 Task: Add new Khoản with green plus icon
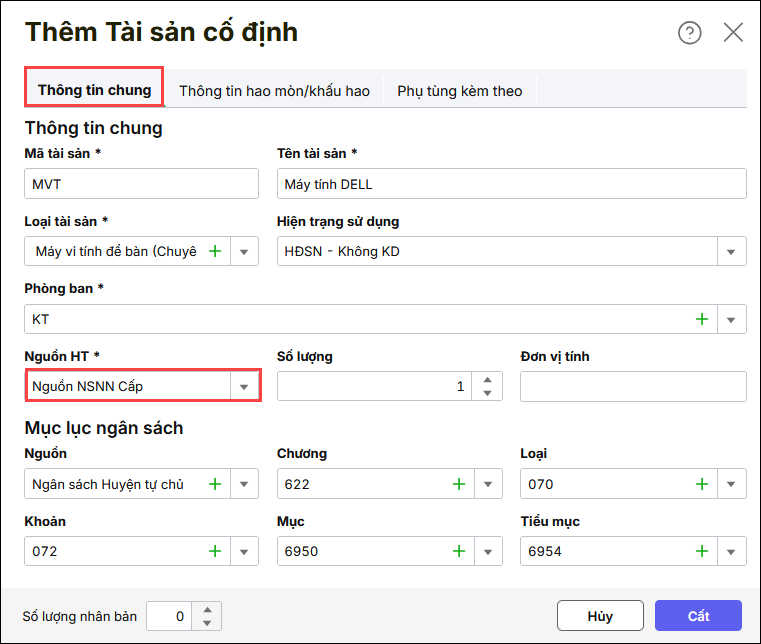pyautogui.click(x=215, y=551)
